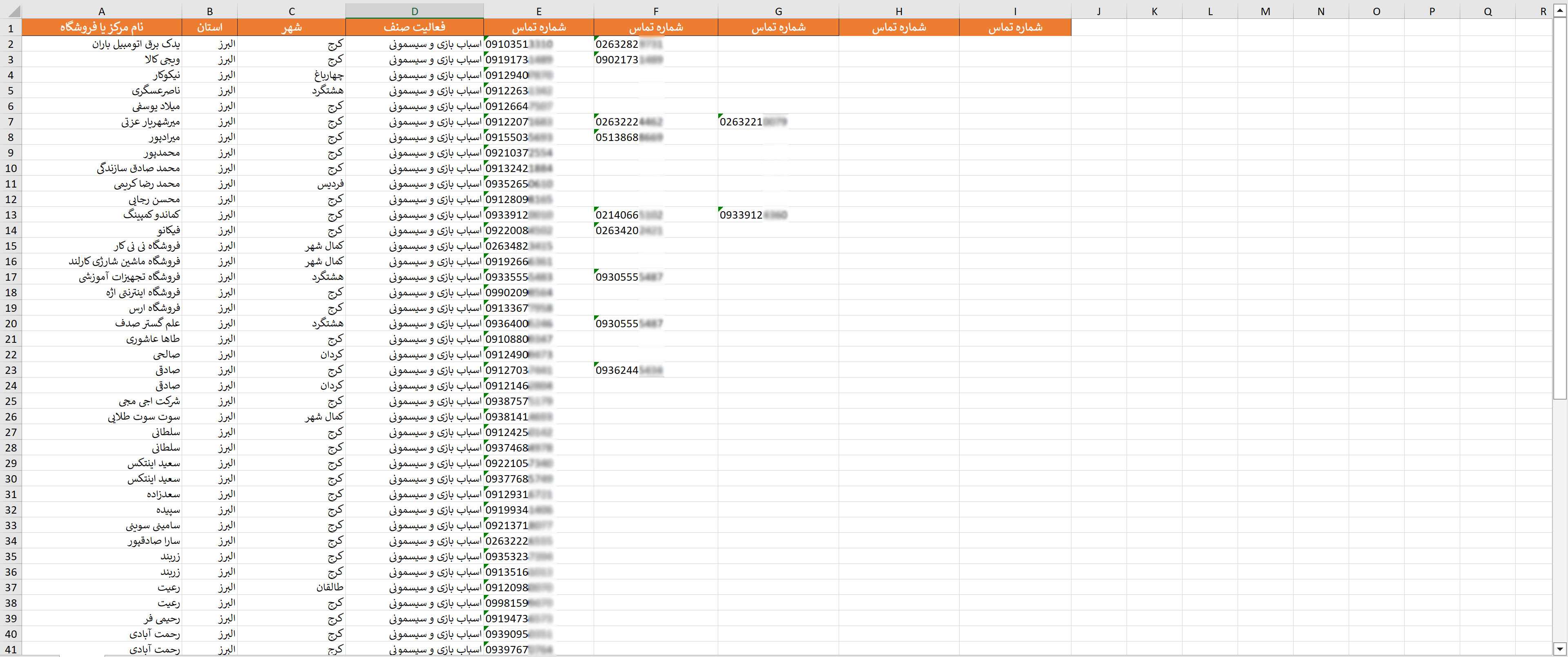The width and height of the screenshot is (1568, 657).
Task: Select cell 'محمد صادق سازندگی'
Action: [x=102, y=168]
